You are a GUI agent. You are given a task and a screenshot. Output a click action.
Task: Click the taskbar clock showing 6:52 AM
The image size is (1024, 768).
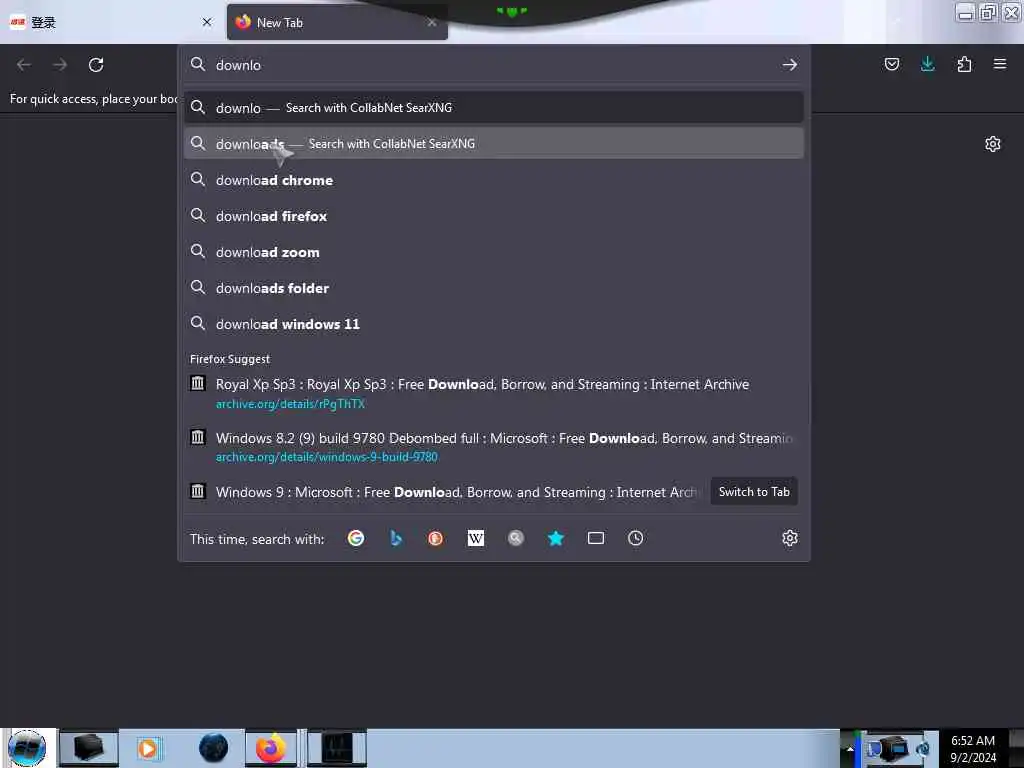coord(973,749)
